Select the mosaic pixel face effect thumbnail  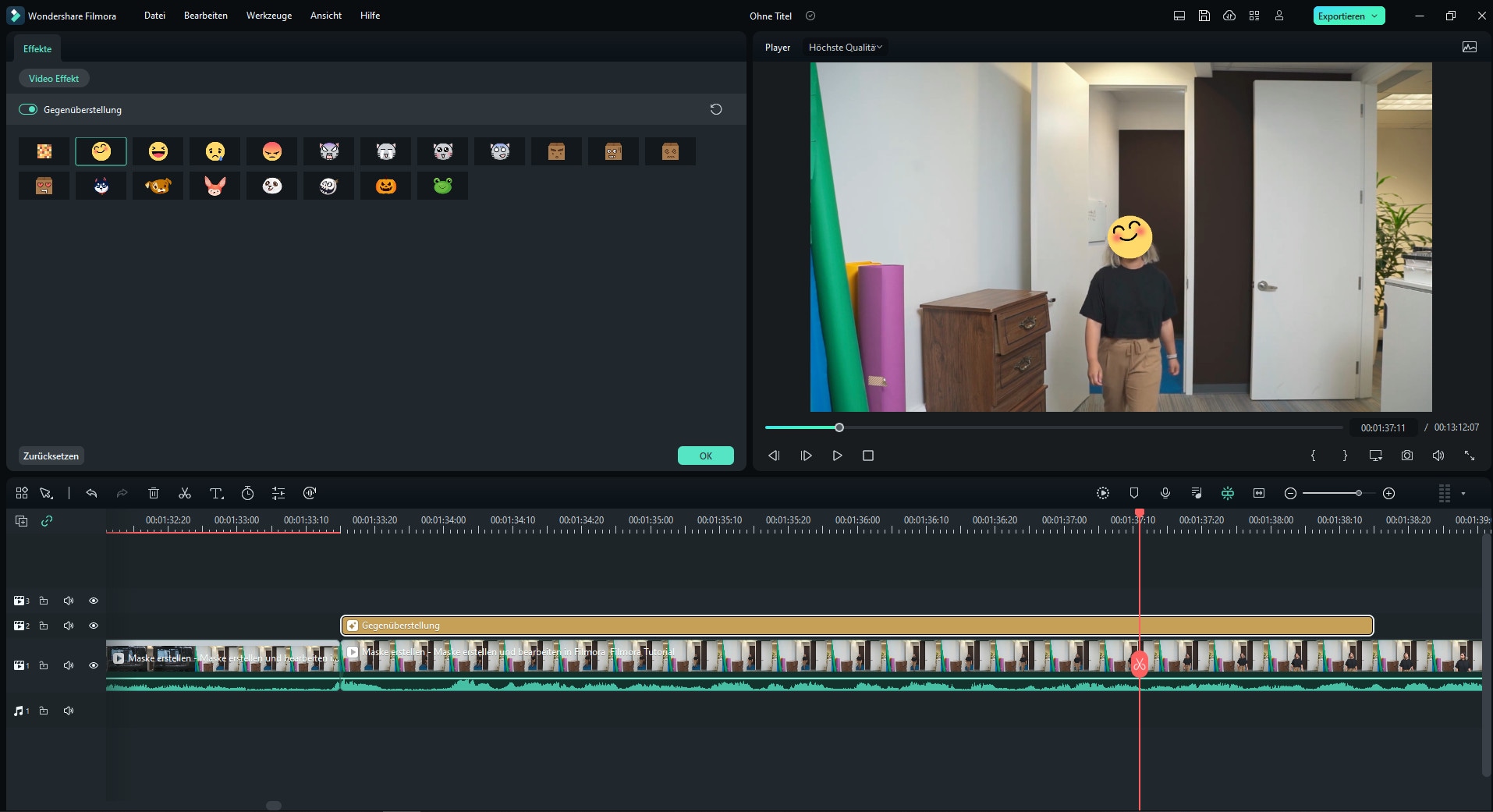[44, 151]
